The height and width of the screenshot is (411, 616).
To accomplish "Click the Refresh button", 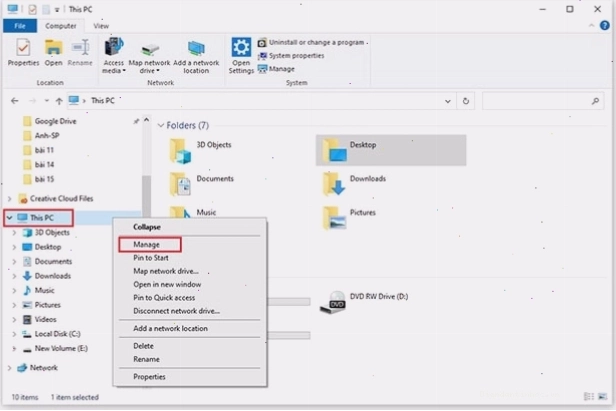I will tap(466, 101).
